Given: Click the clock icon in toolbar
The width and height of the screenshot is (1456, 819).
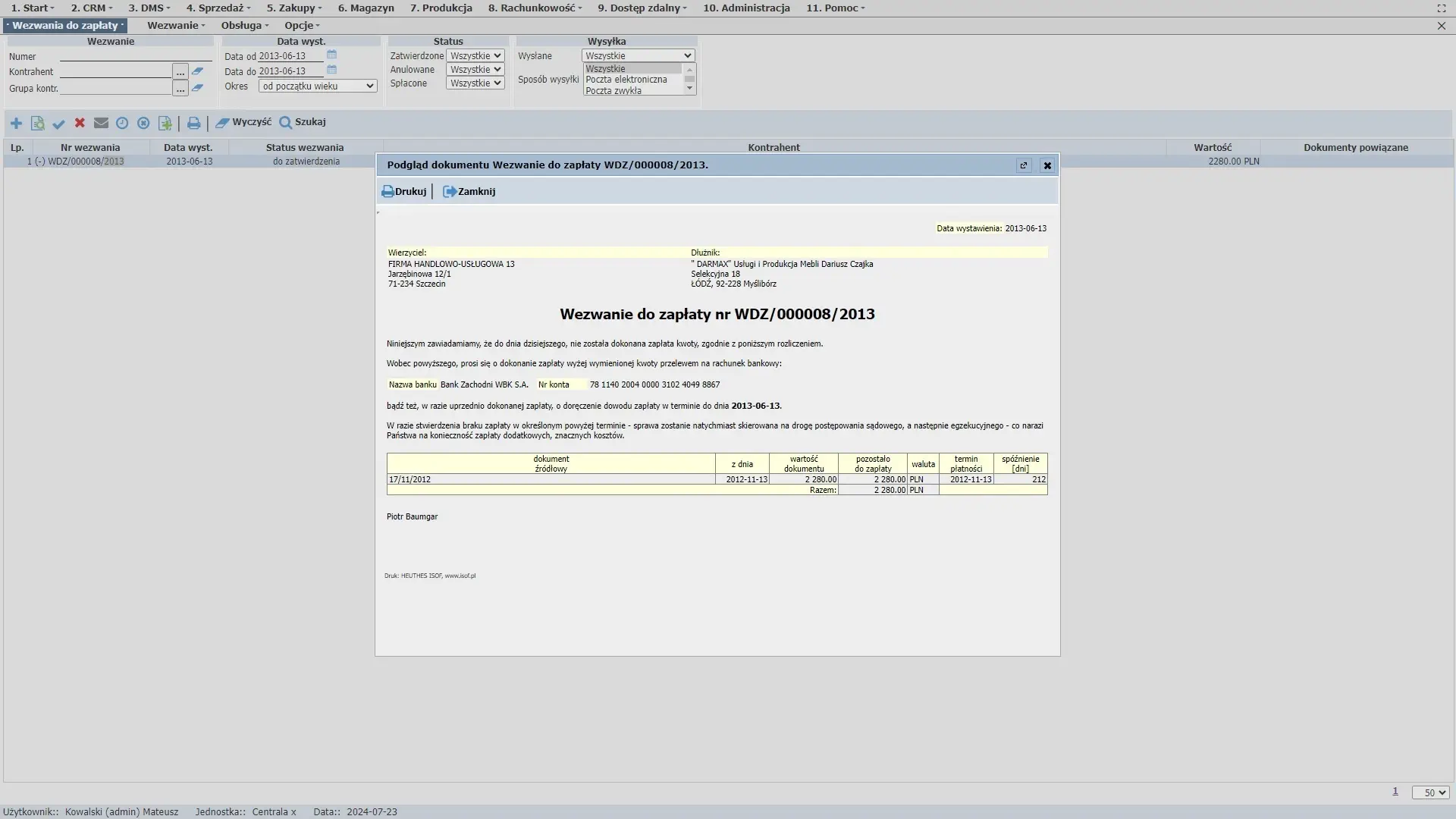Looking at the screenshot, I should [x=122, y=123].
